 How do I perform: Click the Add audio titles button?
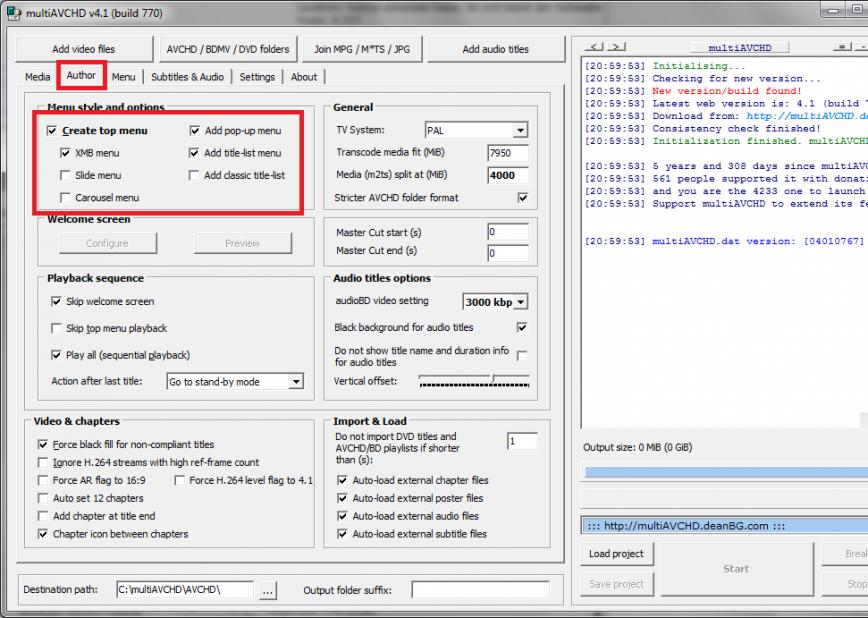495,49
